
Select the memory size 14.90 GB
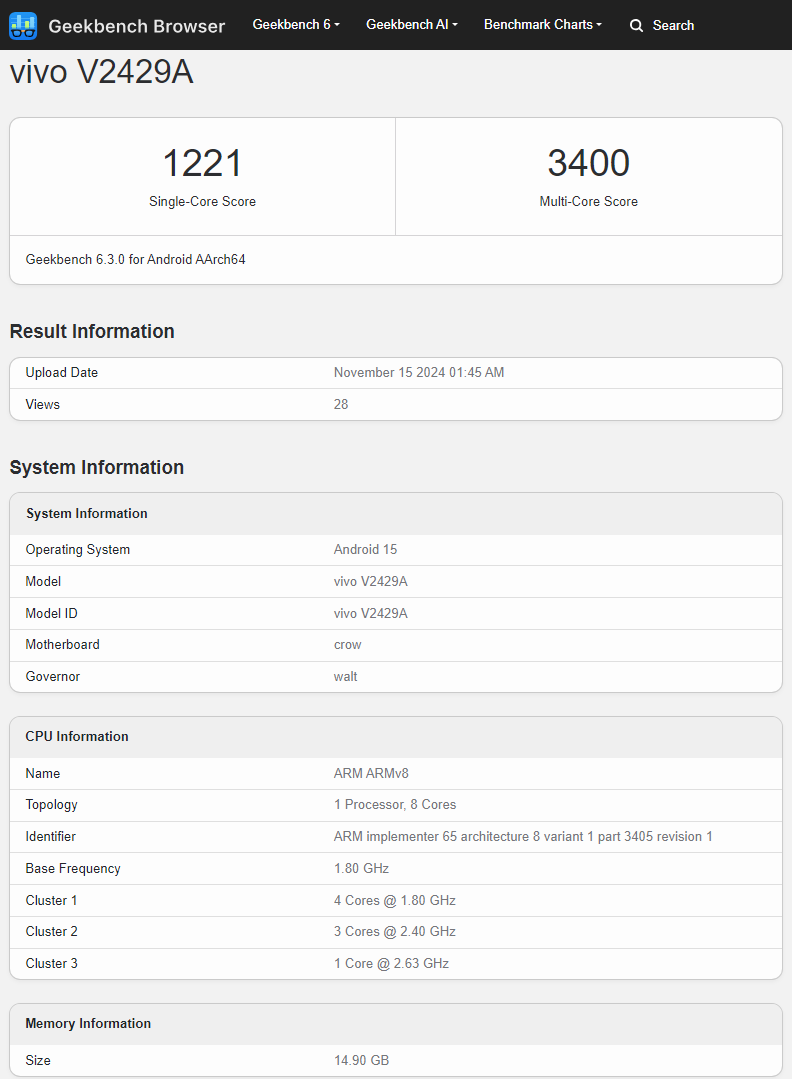point(361,1060)
